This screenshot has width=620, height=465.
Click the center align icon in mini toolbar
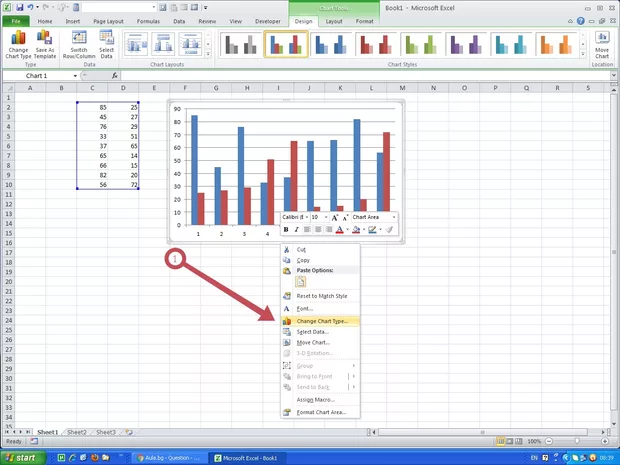pyautogui.click(x=318, y=229)
